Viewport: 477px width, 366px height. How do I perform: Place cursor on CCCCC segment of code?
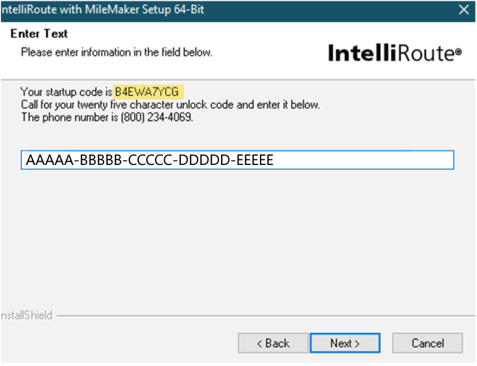[152, 160]
